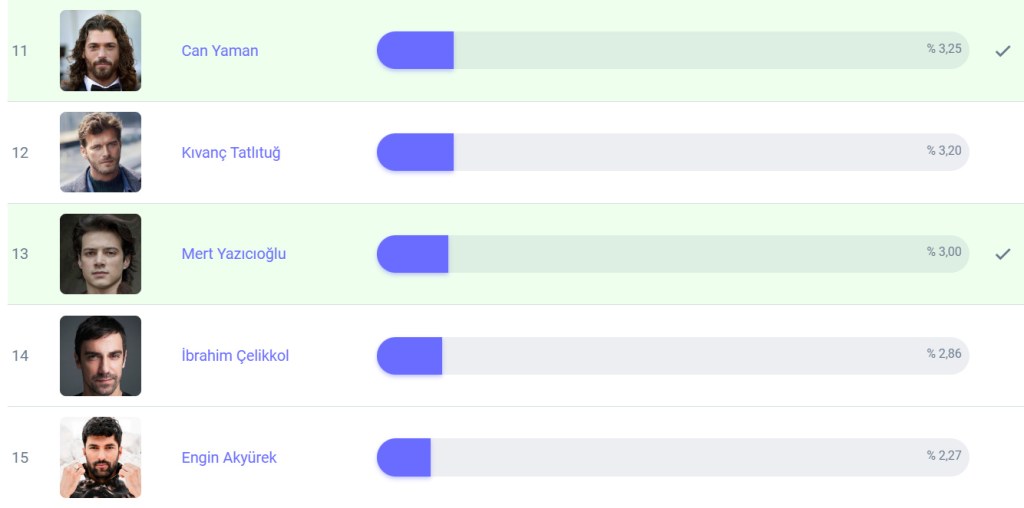Click the filled vote bar for Can Yaman
Viewport: 1024px width, 508px height.
point(415,51)
